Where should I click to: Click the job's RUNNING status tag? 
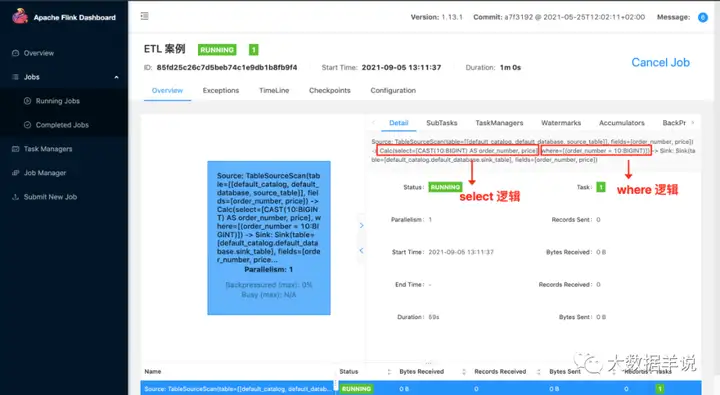point(217,50)
